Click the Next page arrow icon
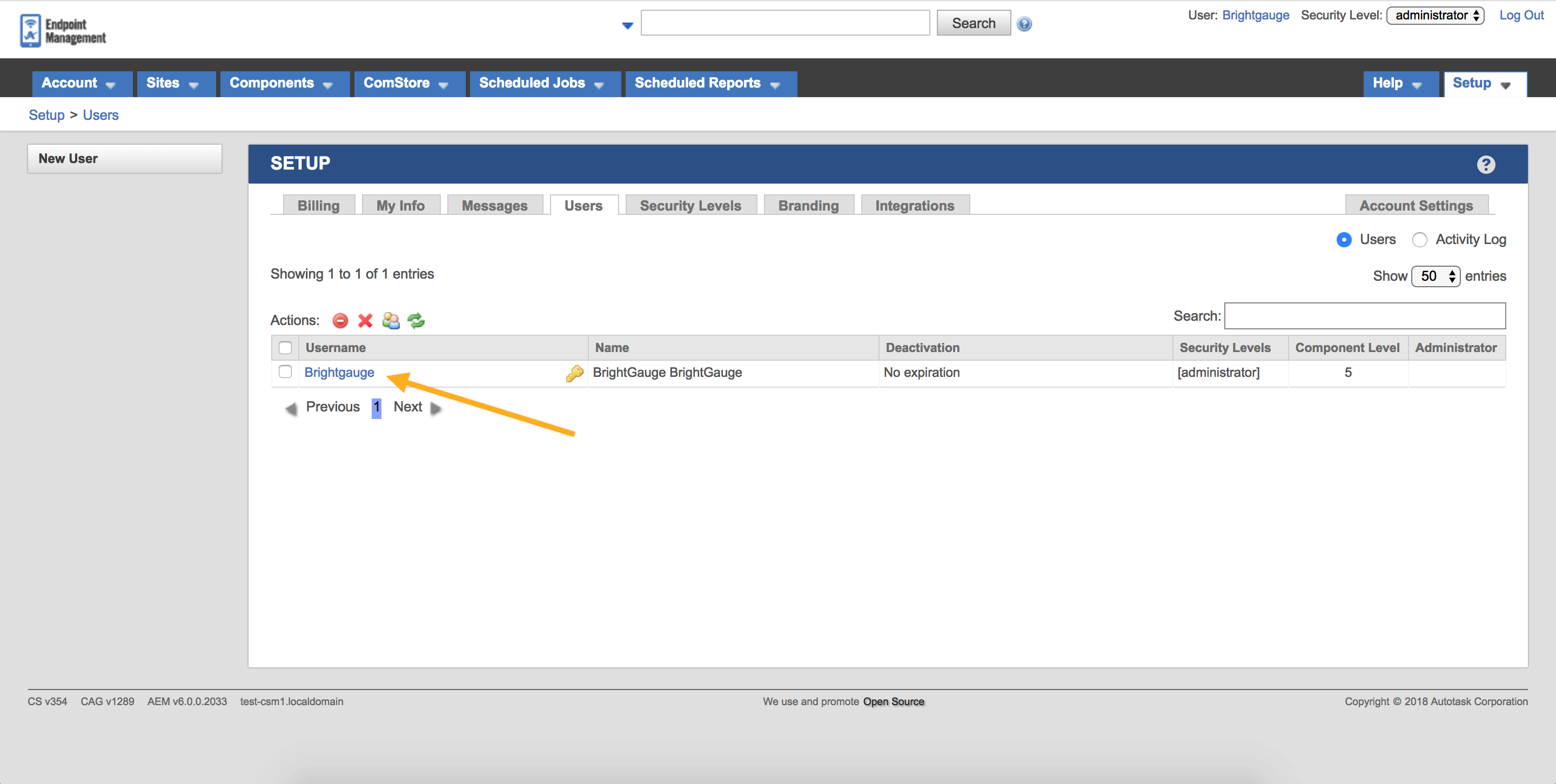Viewport: 1556px width, 784px height. tap(435, 409)
